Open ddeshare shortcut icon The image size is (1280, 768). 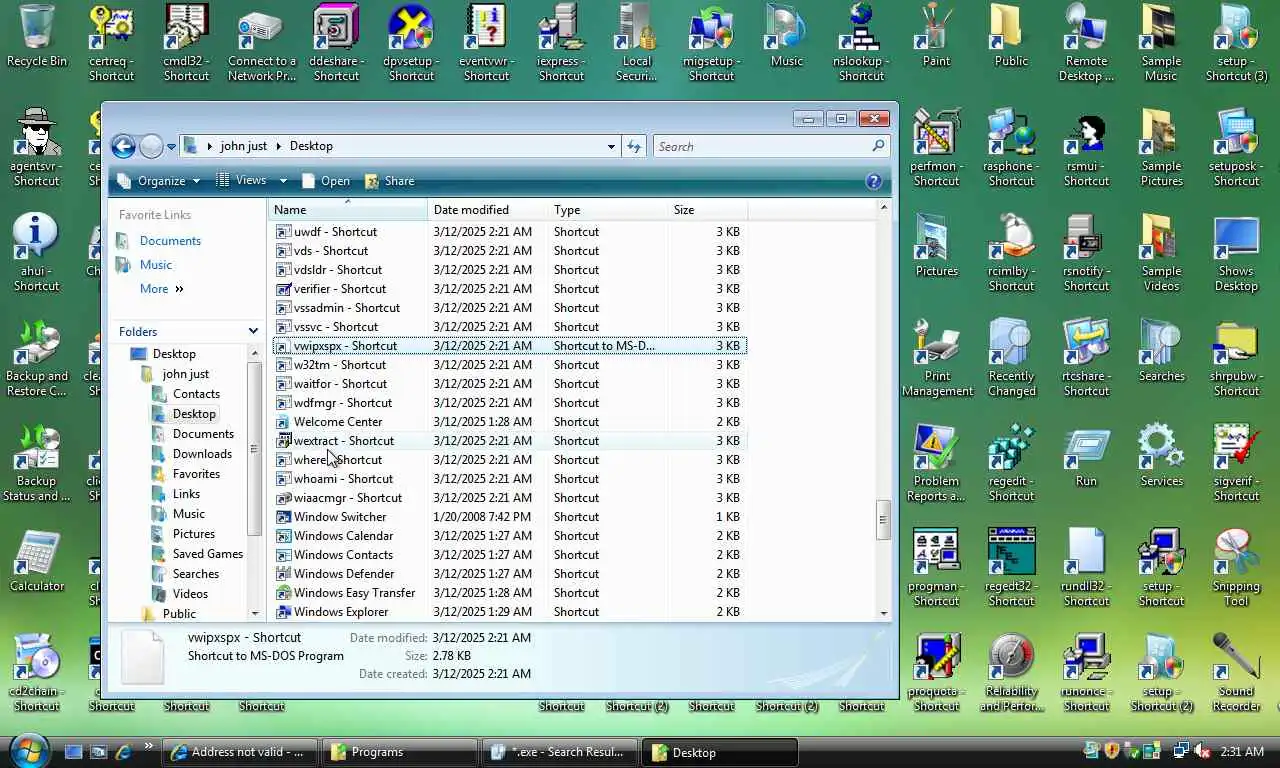[x=336, y=43]
